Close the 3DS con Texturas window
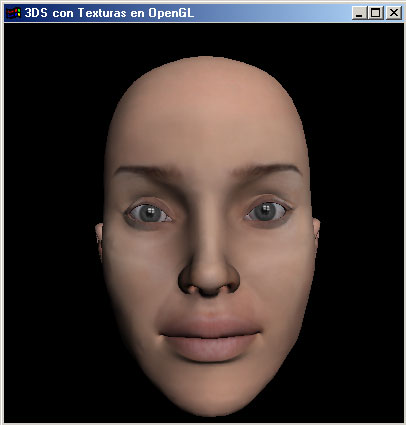 pos(394,13)
